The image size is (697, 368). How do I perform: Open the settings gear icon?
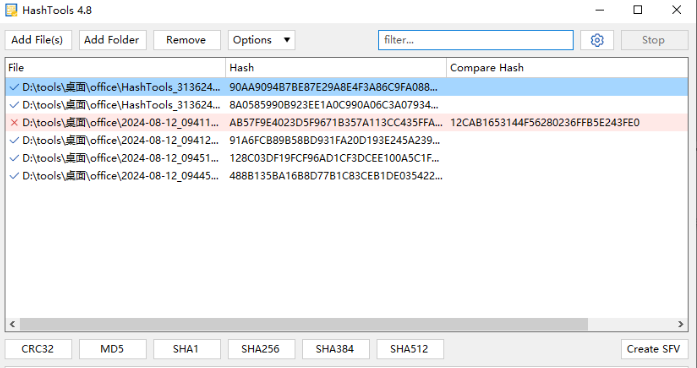(x=597, y=40)
